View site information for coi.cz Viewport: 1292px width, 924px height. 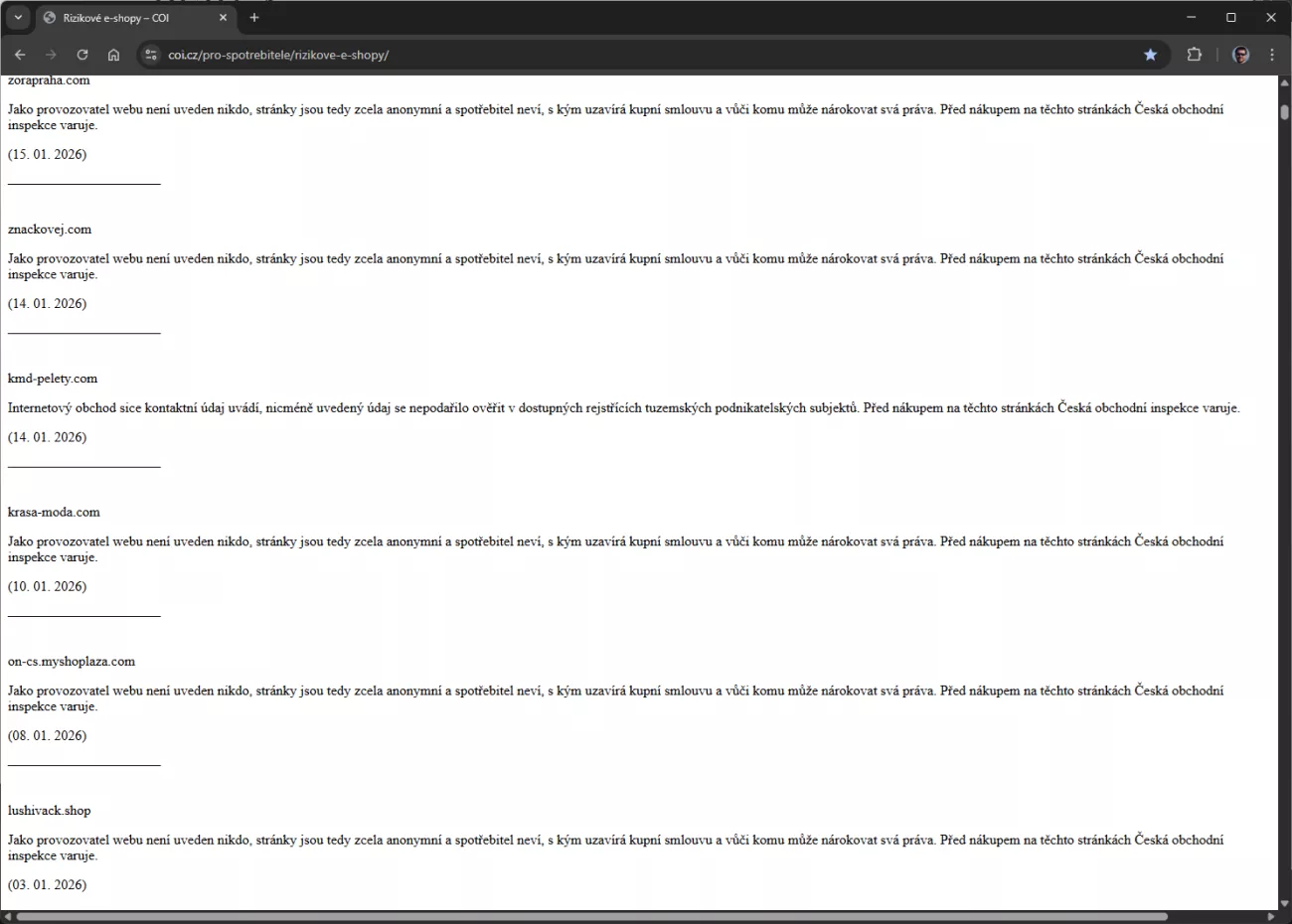151,55
